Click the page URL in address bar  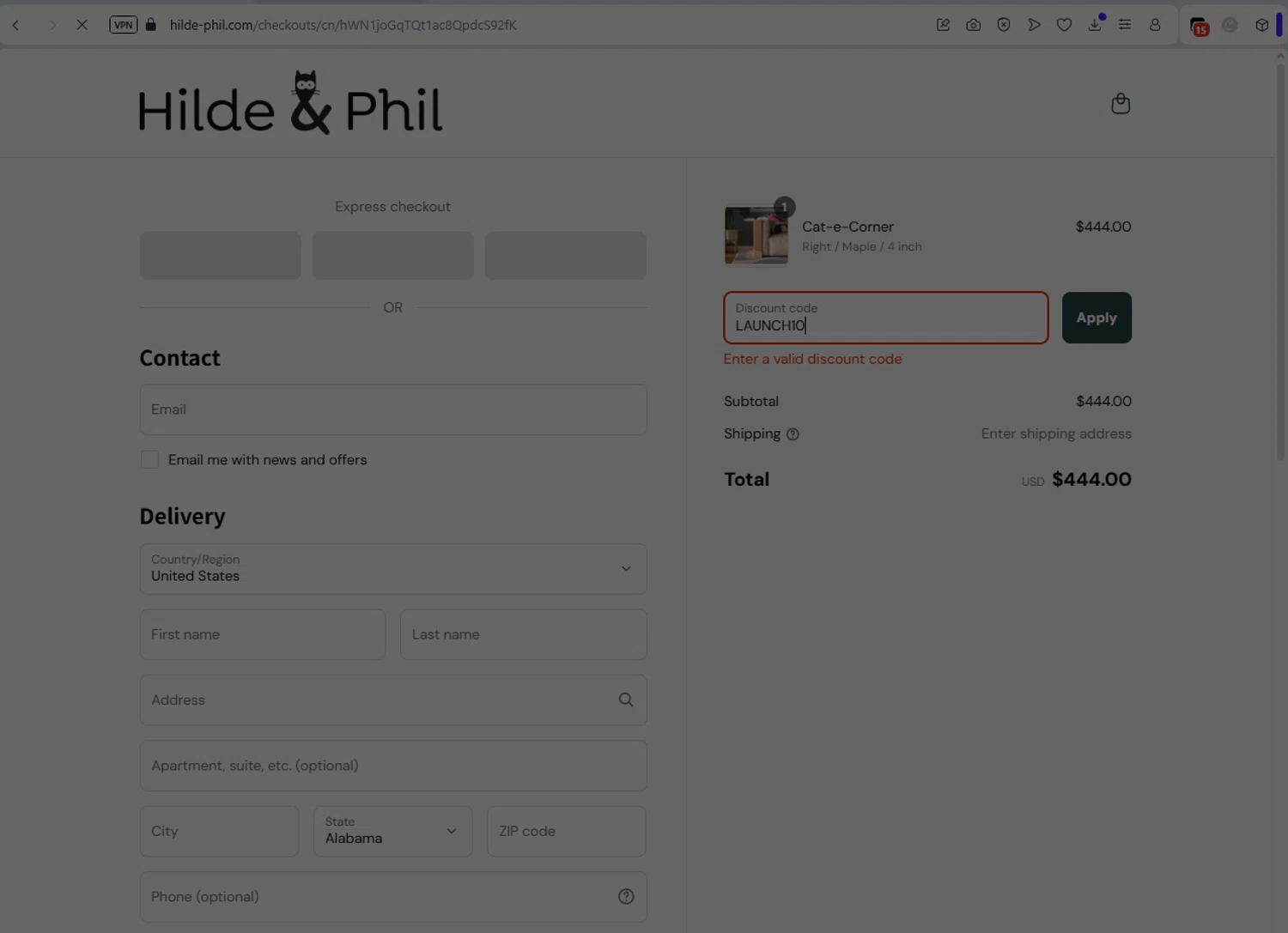tap(343, 25)
